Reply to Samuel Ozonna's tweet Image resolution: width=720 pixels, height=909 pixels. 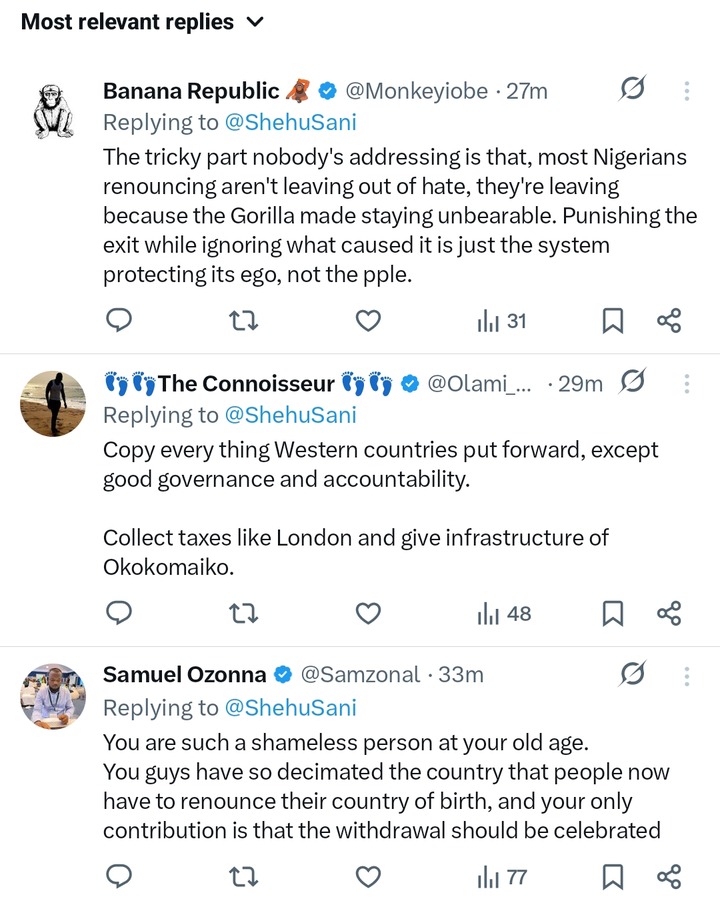(120, 877)
